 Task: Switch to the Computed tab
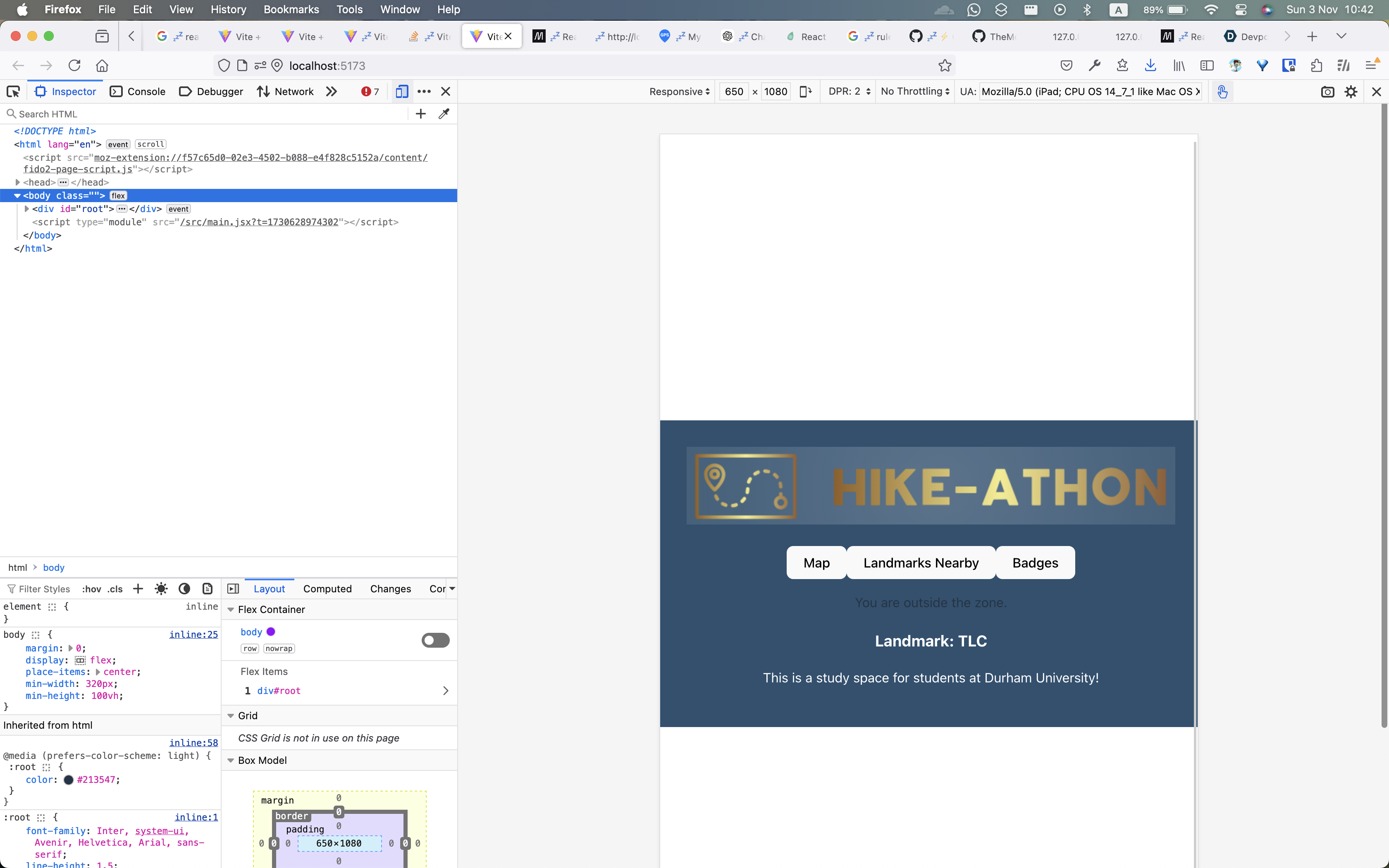coord(327,589)
